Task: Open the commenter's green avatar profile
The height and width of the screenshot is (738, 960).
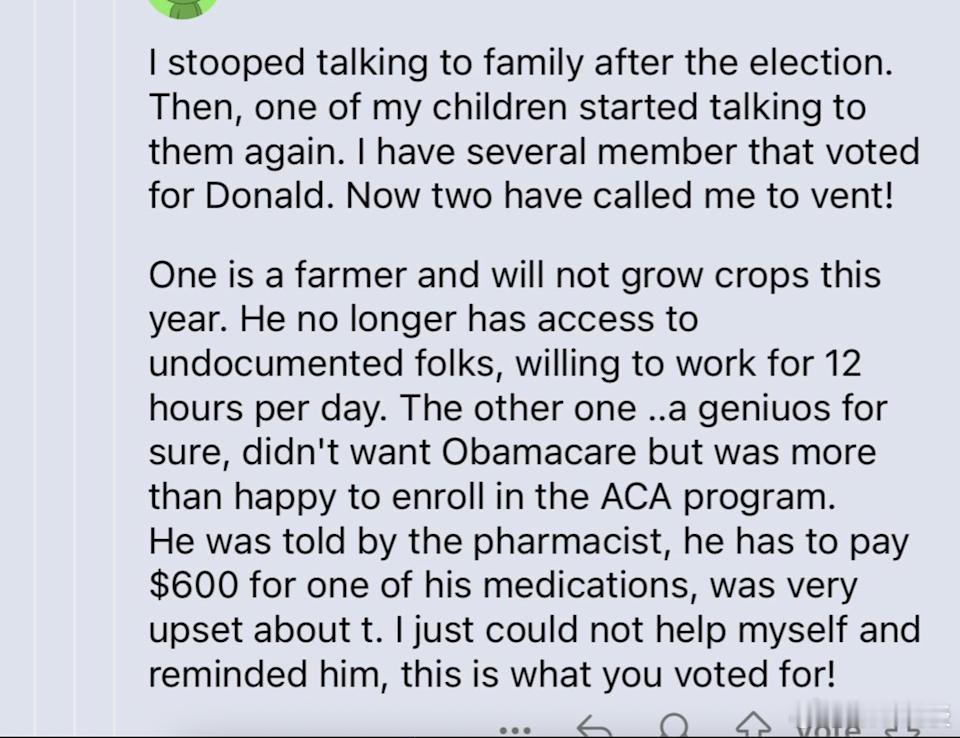Action: [182, 9]
